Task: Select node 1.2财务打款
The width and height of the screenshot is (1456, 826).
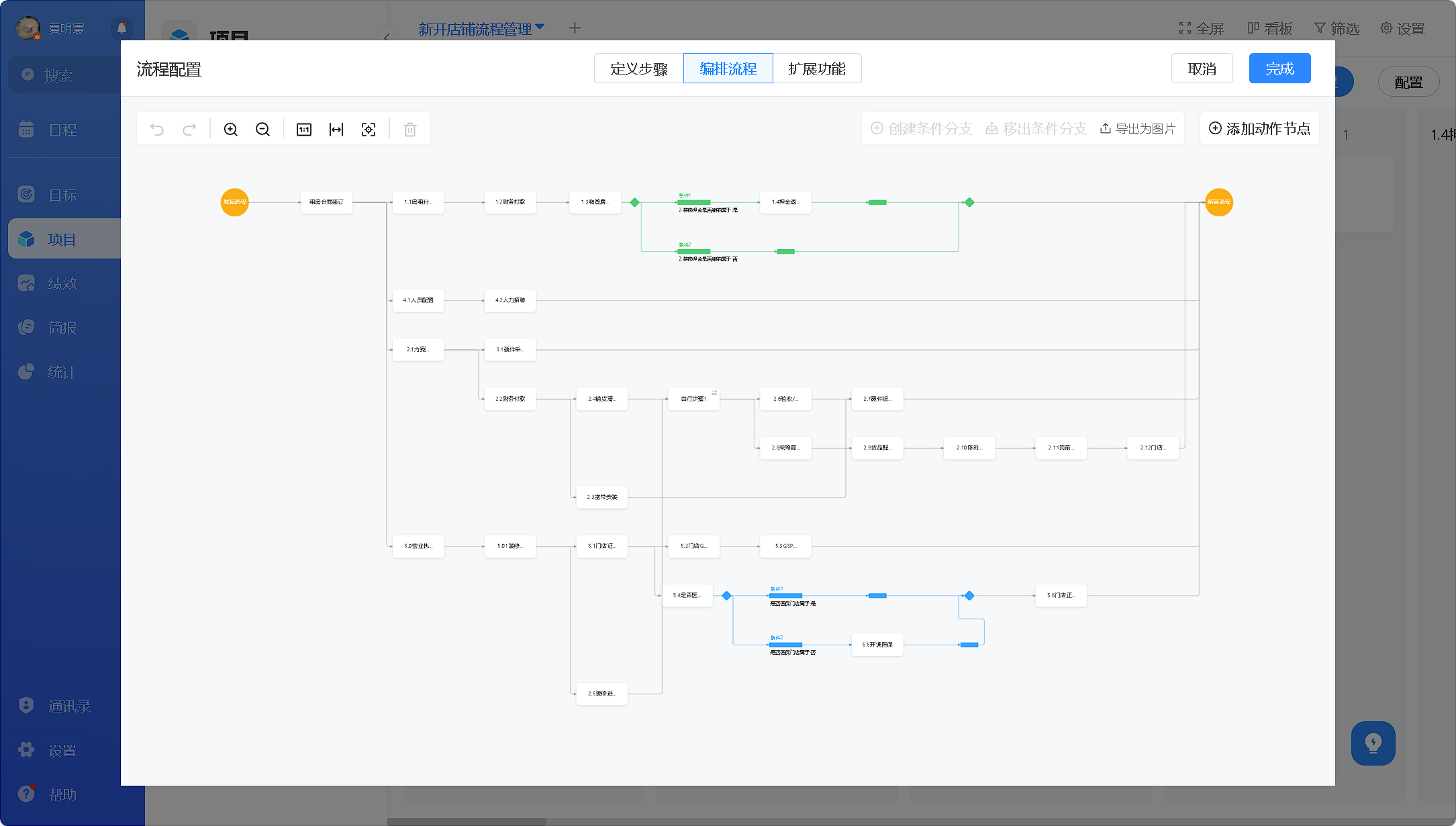Action: pyautogui.click(x=510, y=202)
